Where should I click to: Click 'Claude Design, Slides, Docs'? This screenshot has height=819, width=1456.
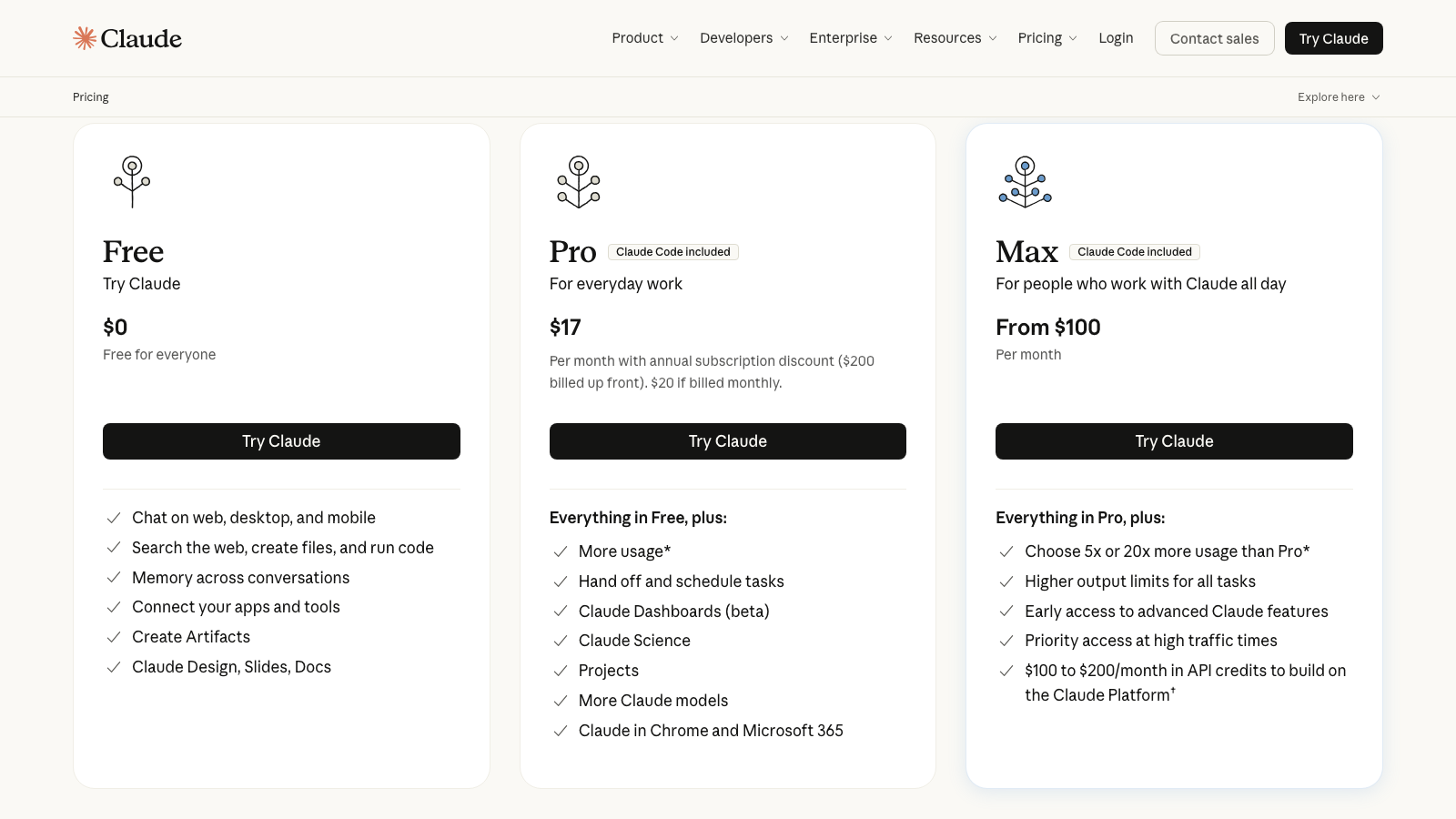point(232,667)
